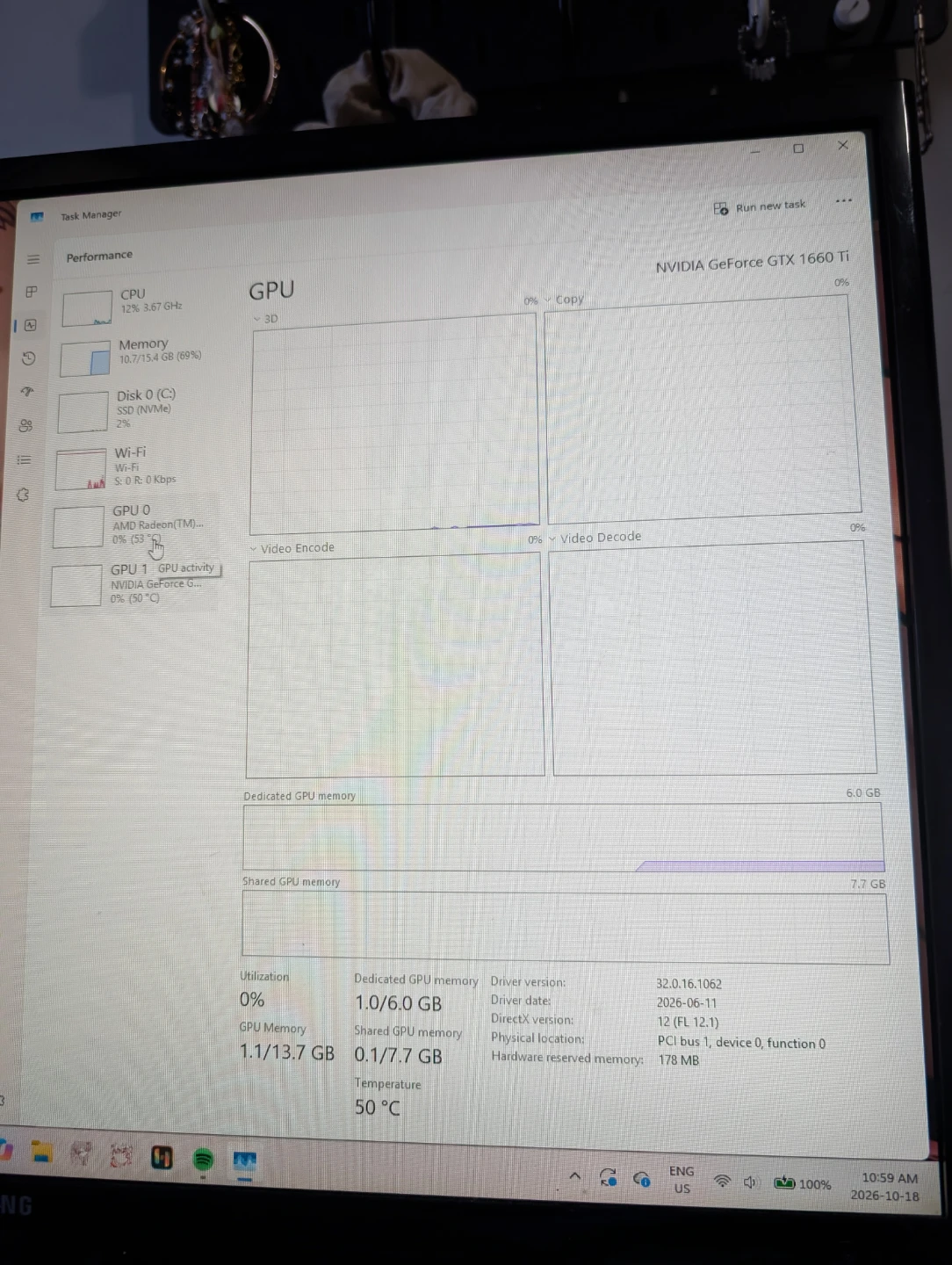Select GPU 0 AMD Radeon entry
The image size is (952, 1265).
(x=133, y=524)
